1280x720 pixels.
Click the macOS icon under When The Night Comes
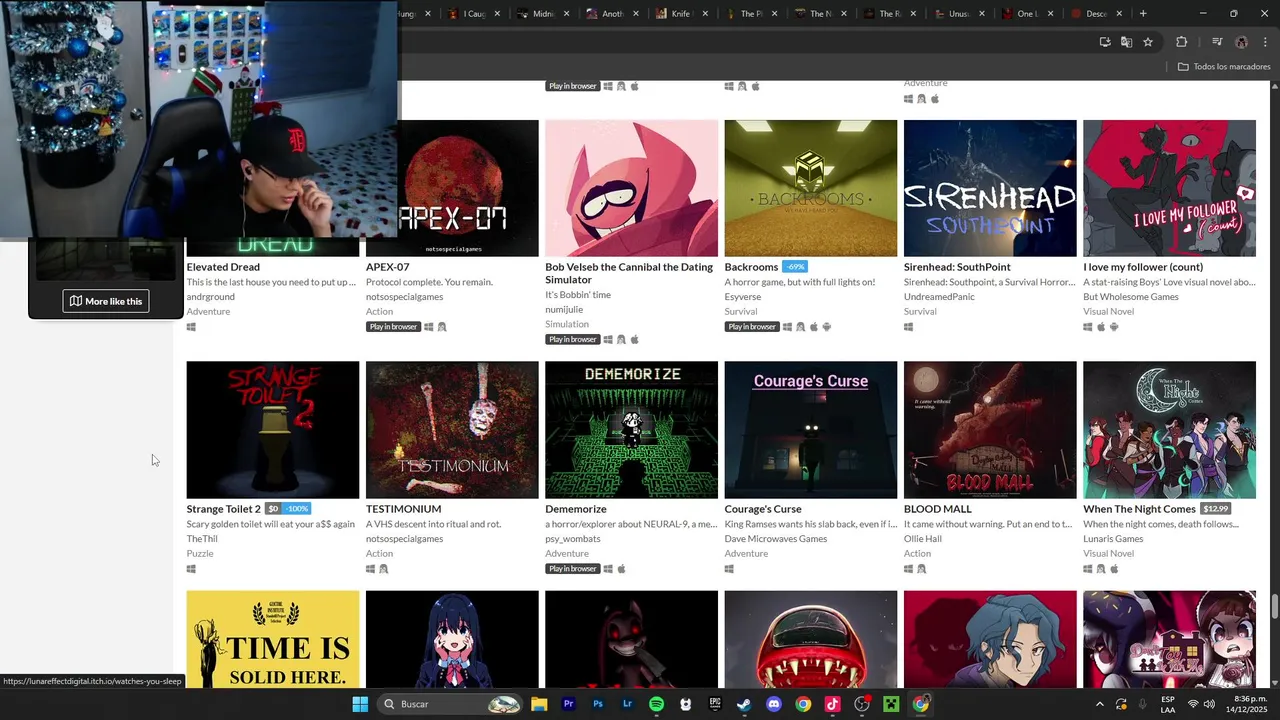[x=1114, y=569]
